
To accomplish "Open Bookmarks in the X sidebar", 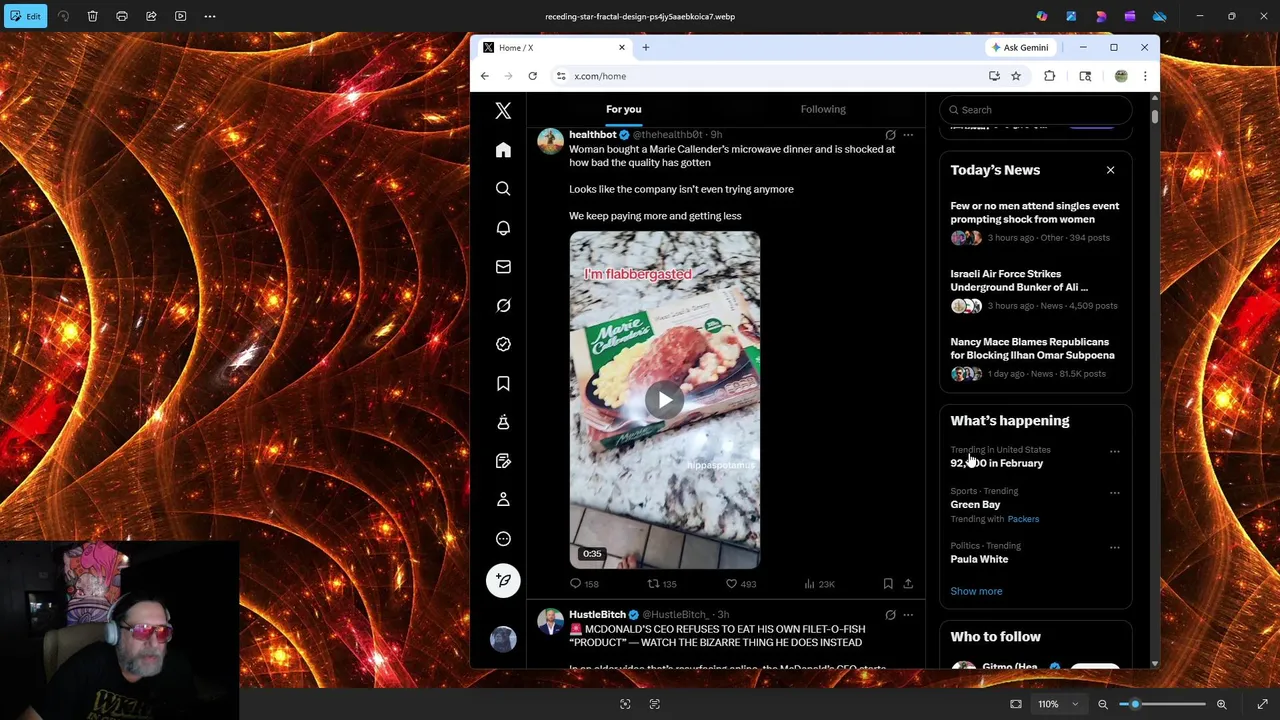I will [503, 383].
